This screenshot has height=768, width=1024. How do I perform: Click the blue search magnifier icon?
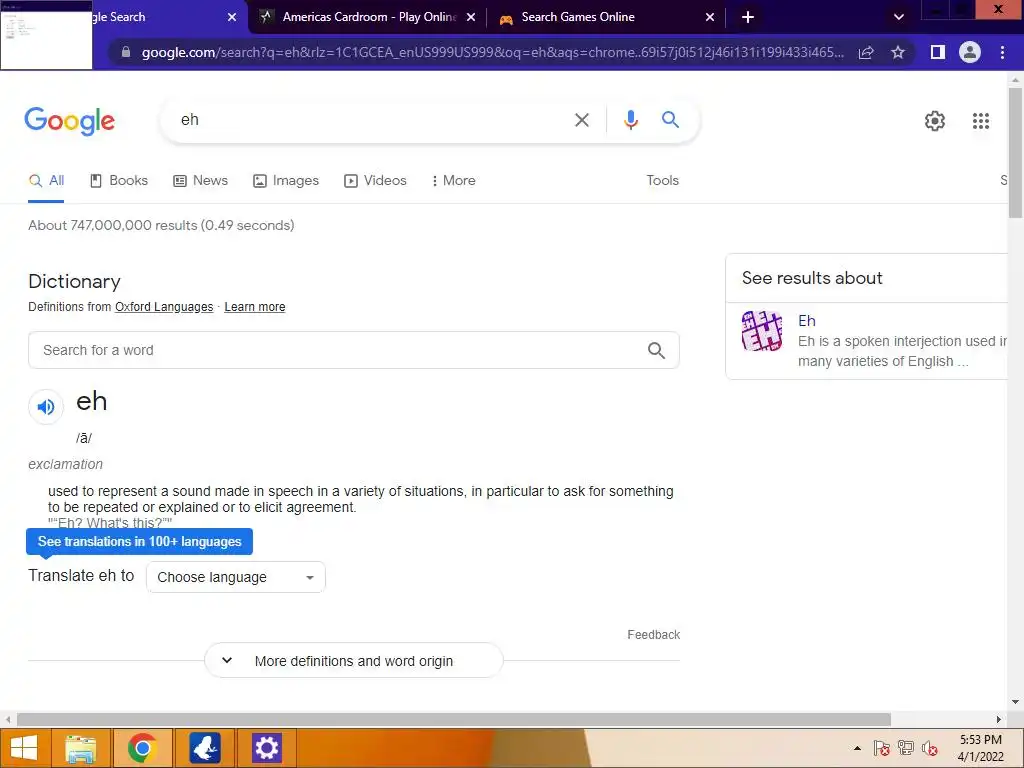(670, 120)
